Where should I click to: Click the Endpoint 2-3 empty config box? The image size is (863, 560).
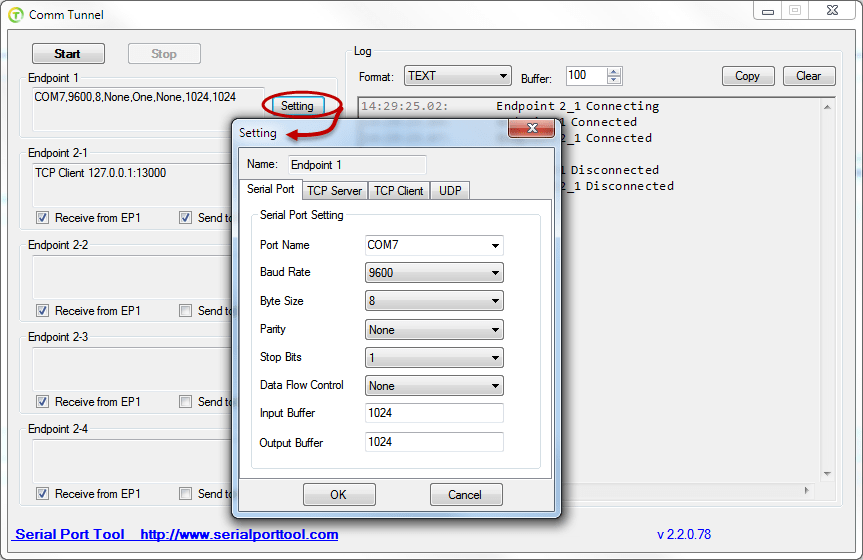(132, 369)
